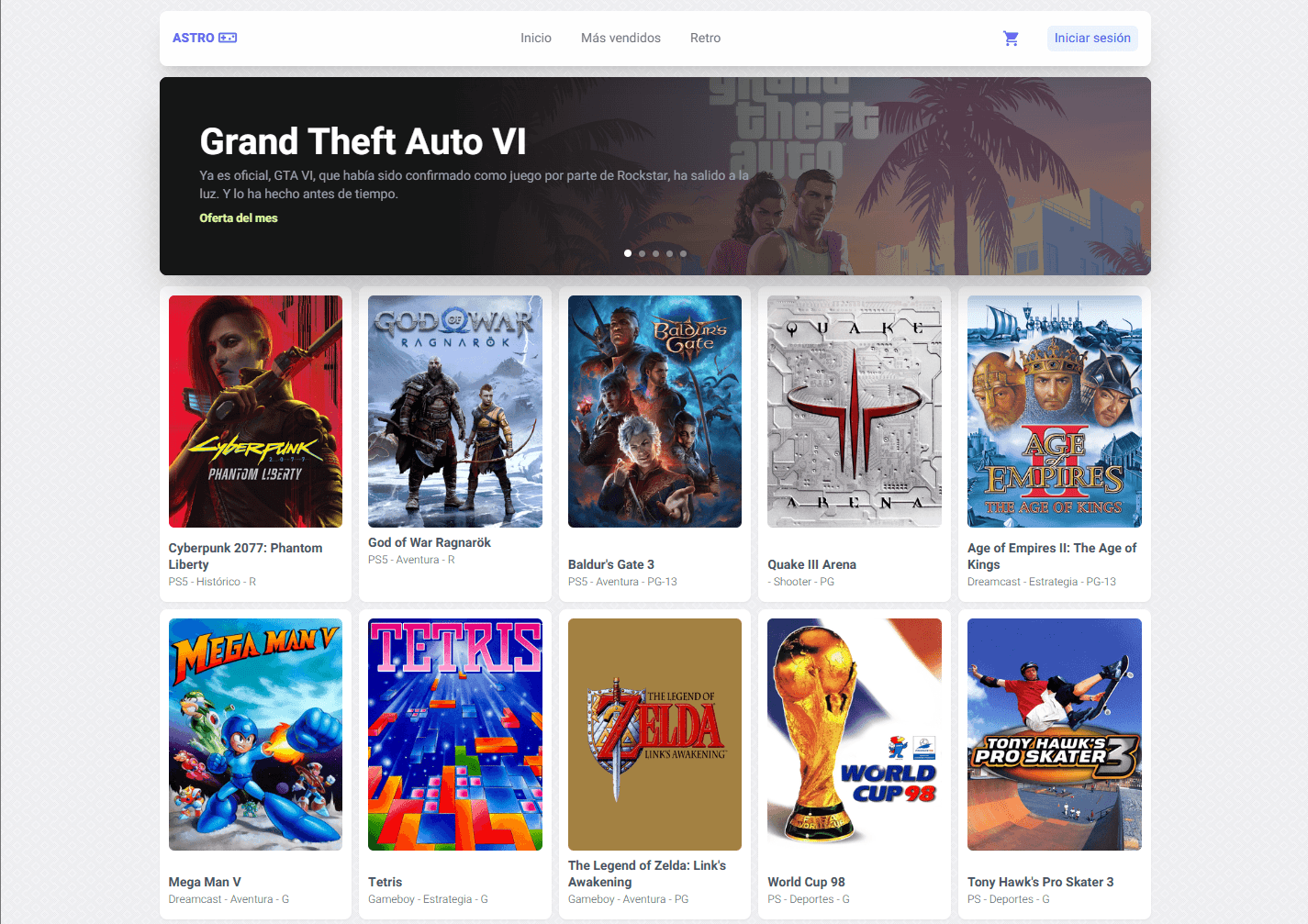
Task: Open the Más vendidos section
Action: [x=620, y=39]
